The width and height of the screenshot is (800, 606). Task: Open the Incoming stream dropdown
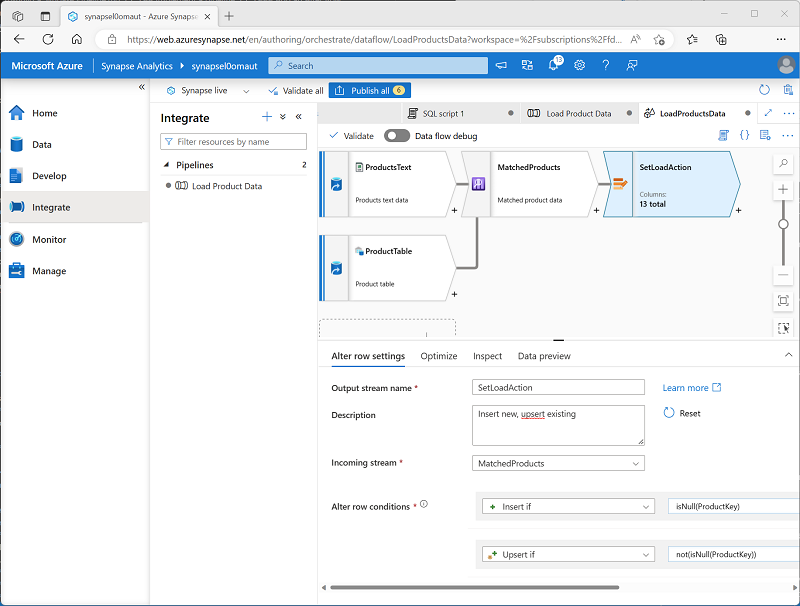558,463
